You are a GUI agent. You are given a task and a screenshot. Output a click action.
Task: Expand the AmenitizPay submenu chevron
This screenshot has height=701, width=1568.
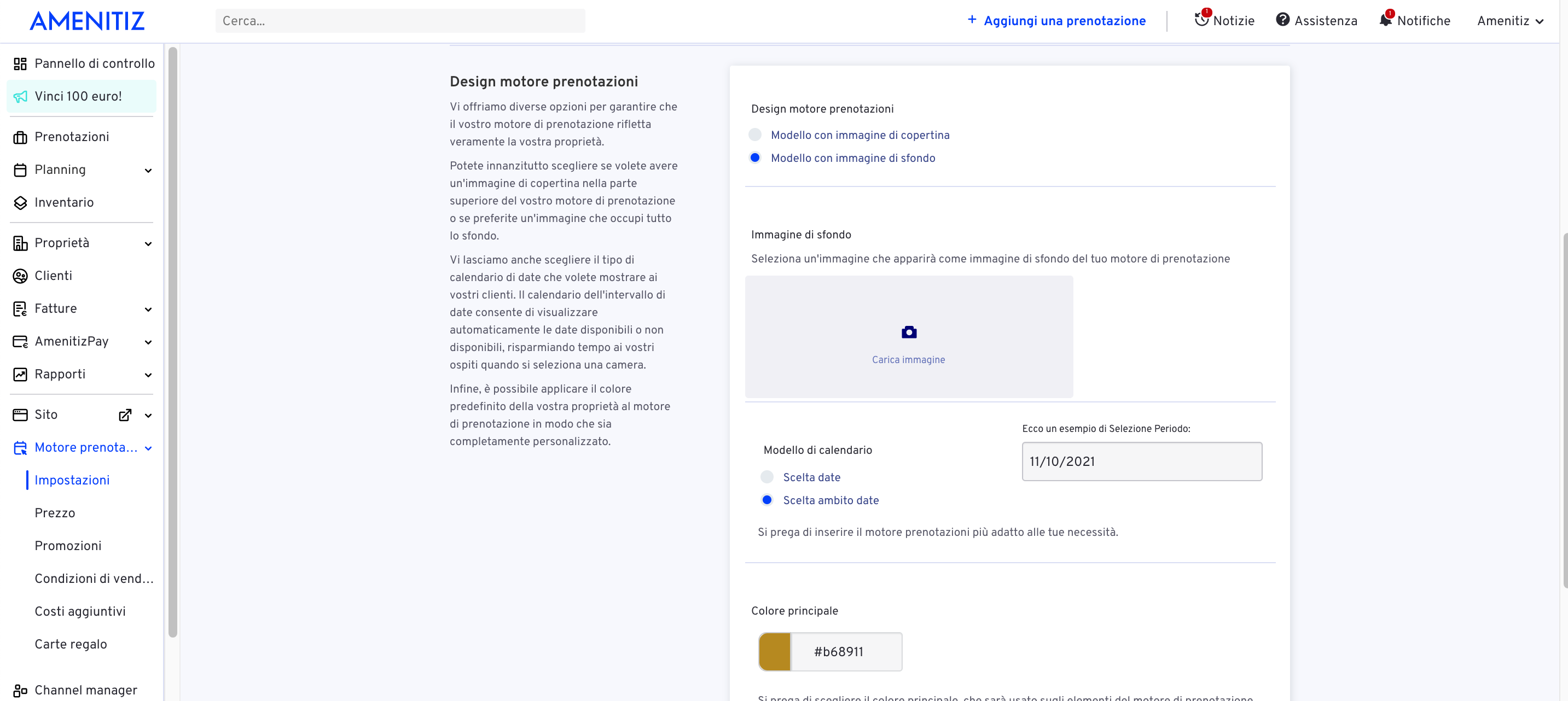tap(148, 343)
